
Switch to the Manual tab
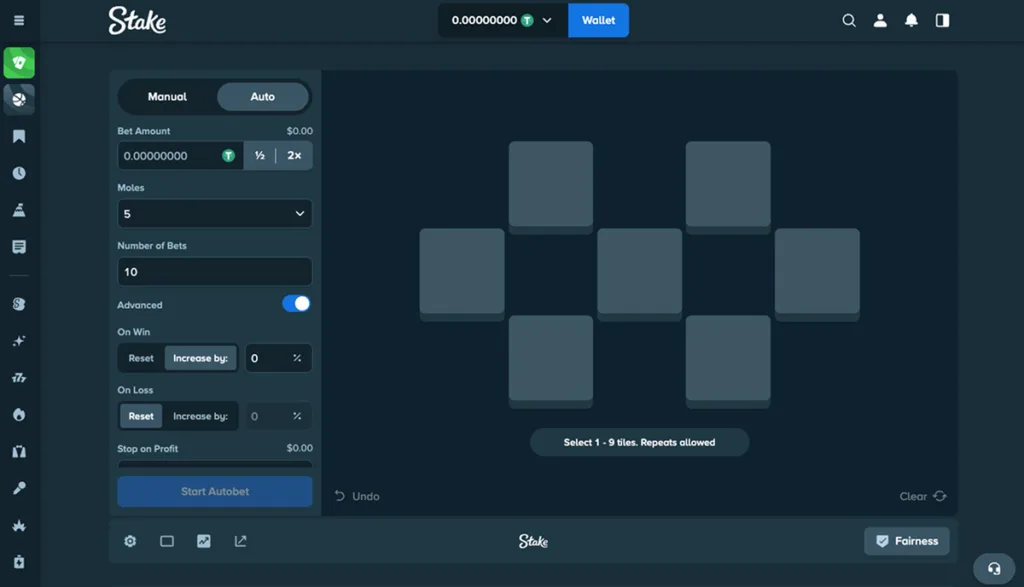(167, 97)
